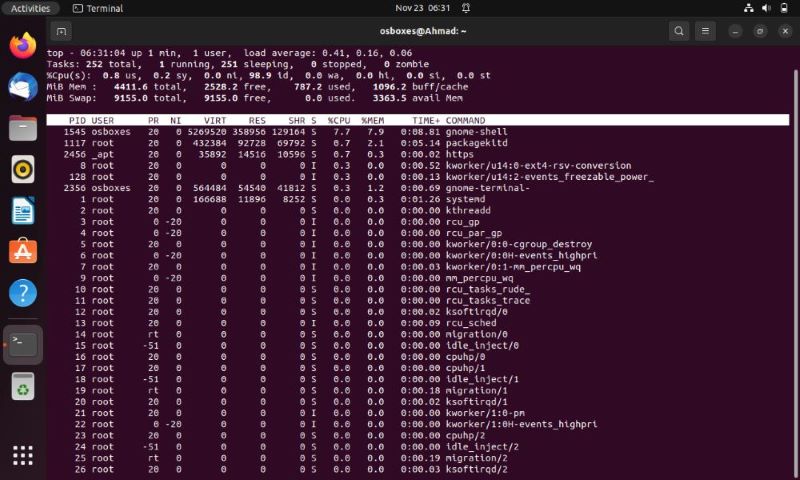The width and height of the screenshot is (800, 480).
Task: Select the kworker/1:0-pm process name
Action: (485, 413)
